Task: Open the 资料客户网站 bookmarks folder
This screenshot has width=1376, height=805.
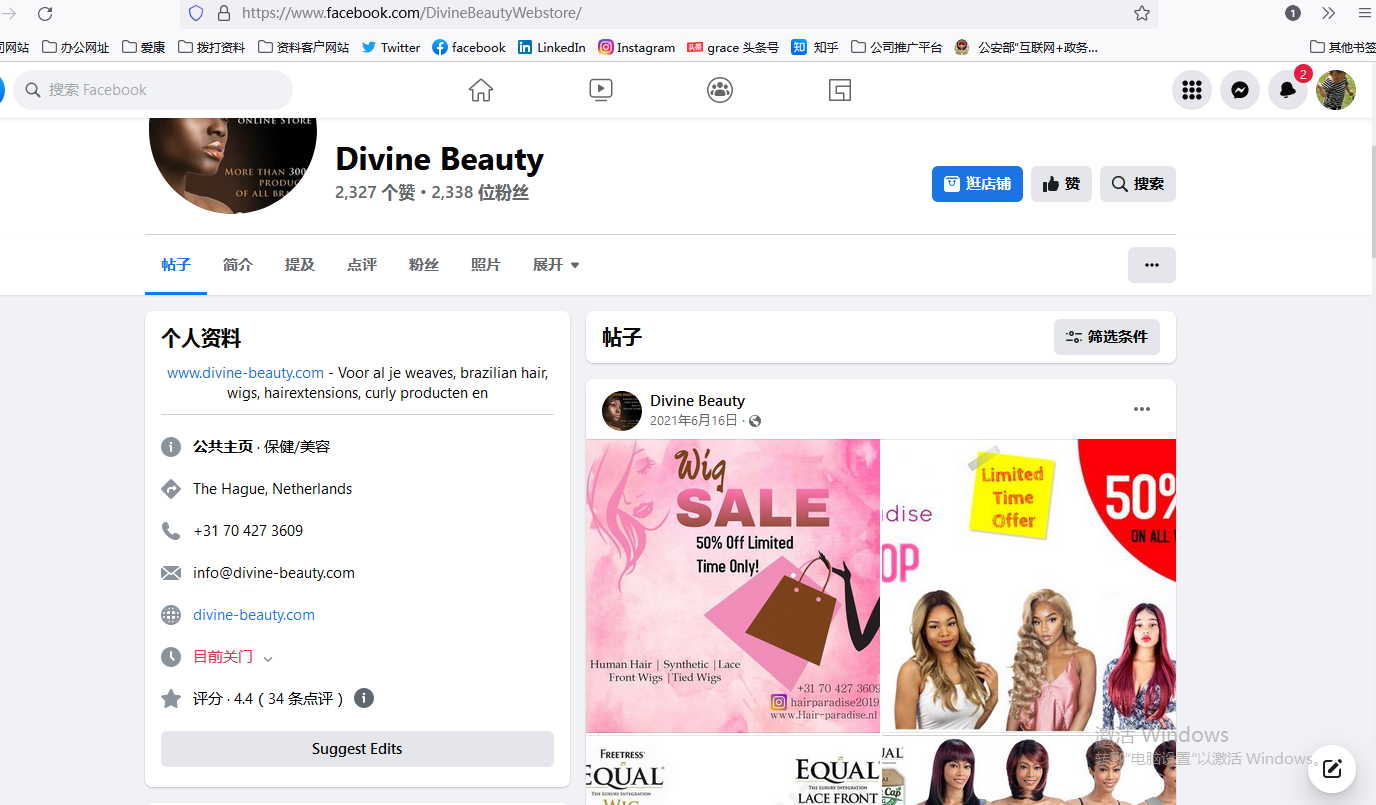Action: [x=304, y=47]
